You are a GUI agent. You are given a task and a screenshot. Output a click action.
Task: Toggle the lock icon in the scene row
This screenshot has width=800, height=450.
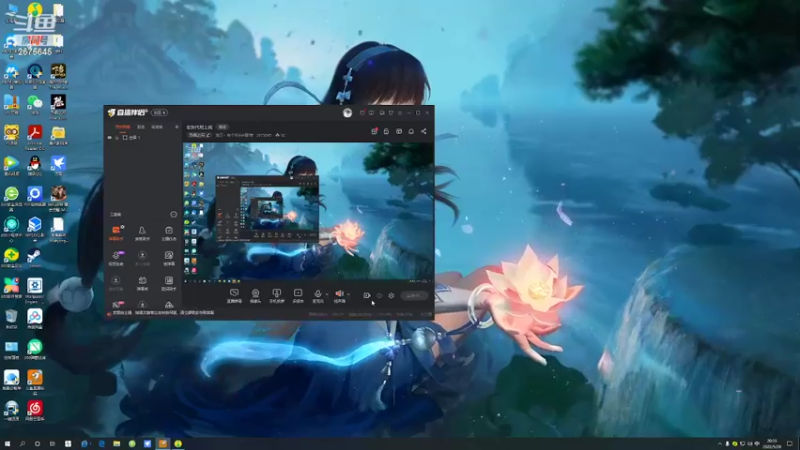click(x=117, y=138)
